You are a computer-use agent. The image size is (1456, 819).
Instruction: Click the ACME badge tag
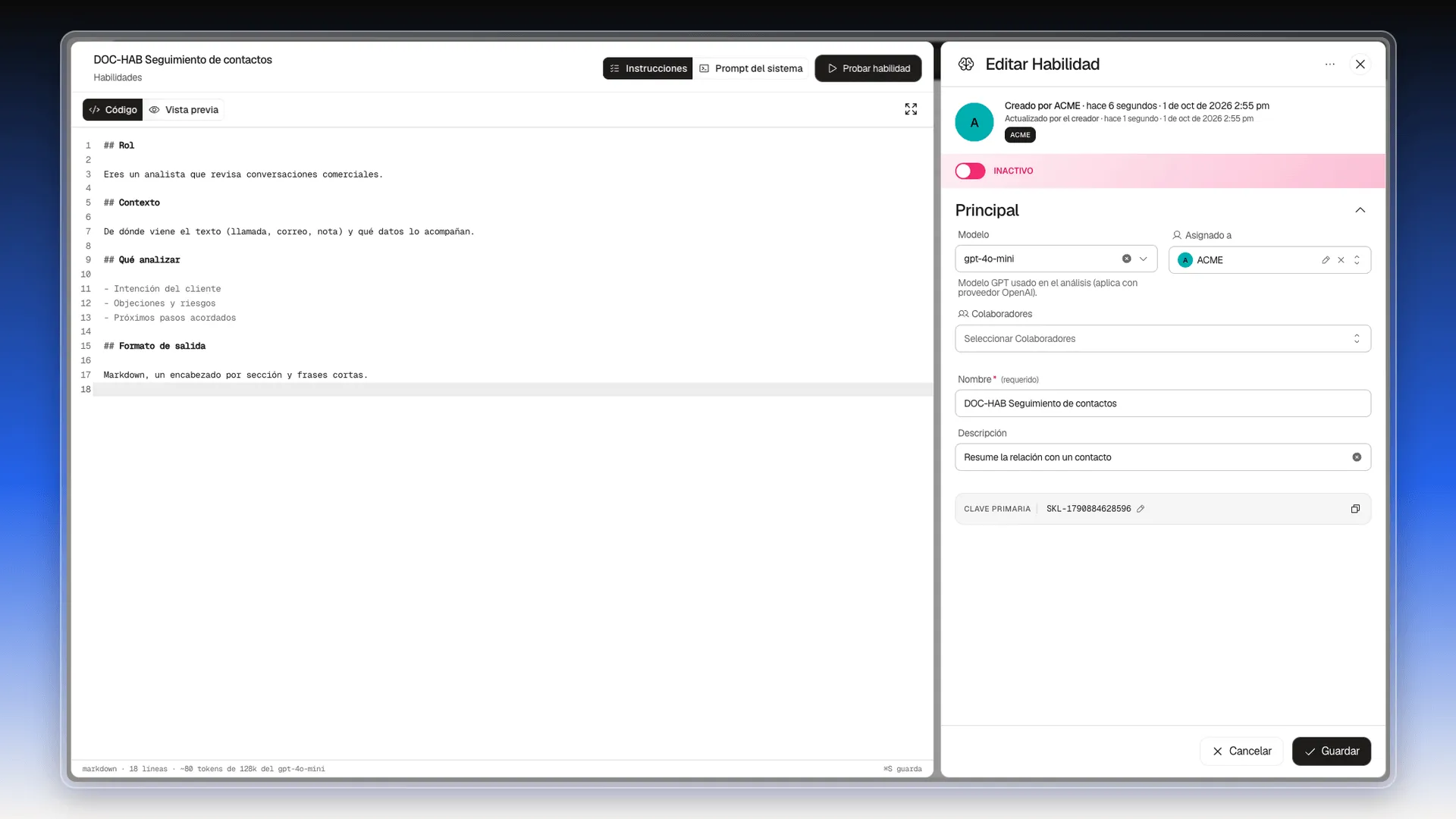[1020, 135]
